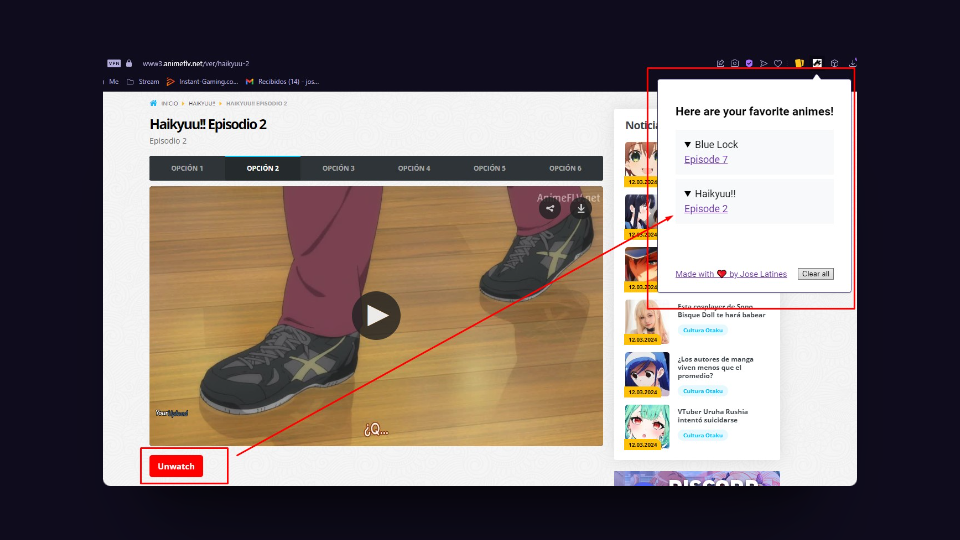Select the OPCIÓN 3 server tab
The height and width of the screenshot is (540, 960).
[338, 169]
